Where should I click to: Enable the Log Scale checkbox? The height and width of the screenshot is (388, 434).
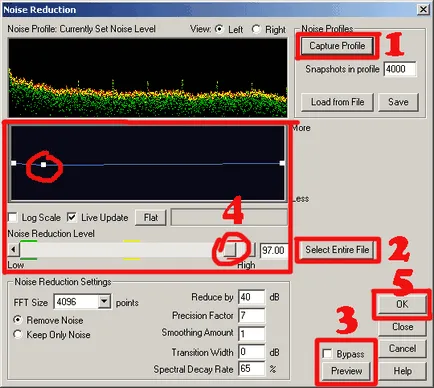[x=12, y=218]
